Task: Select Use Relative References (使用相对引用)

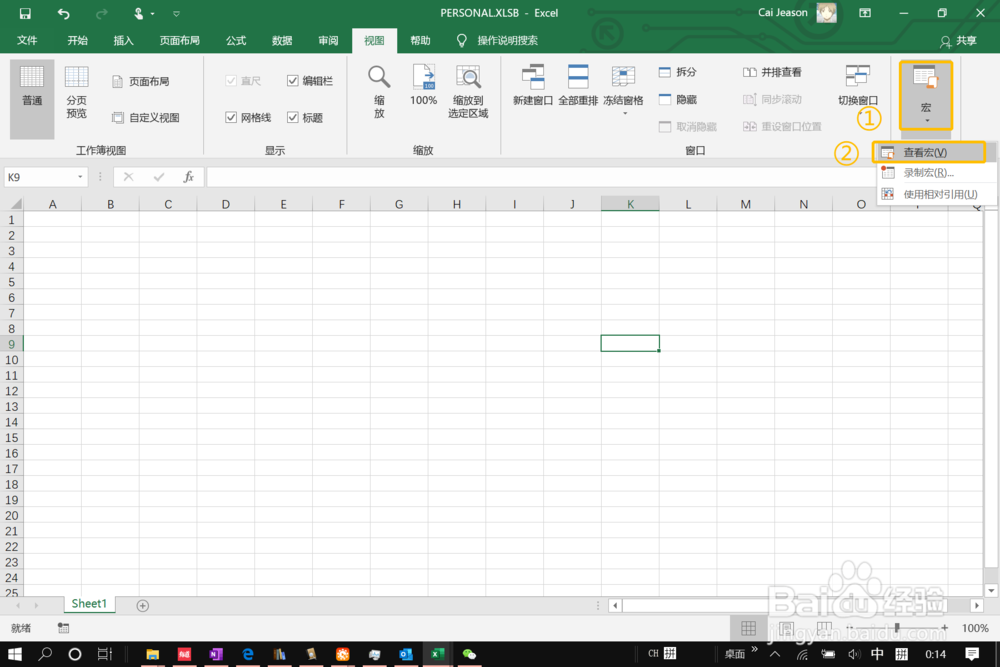Action: [x=936, y=194]
